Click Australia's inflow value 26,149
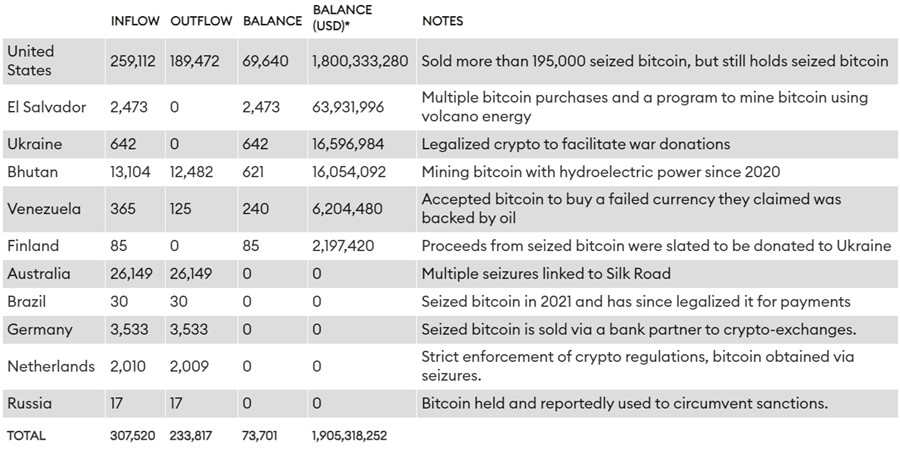The width and height of the screenshot is (900, 453). [x=132, y=273]
